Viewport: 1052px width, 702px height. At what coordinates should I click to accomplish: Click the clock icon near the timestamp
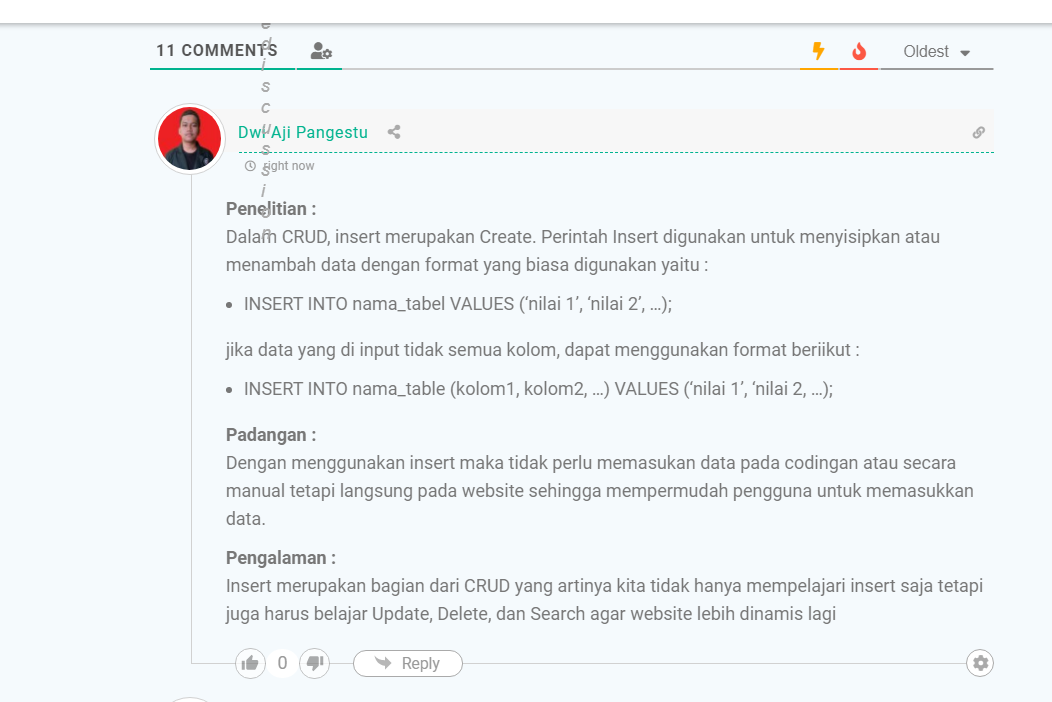[x=250, y=166]
